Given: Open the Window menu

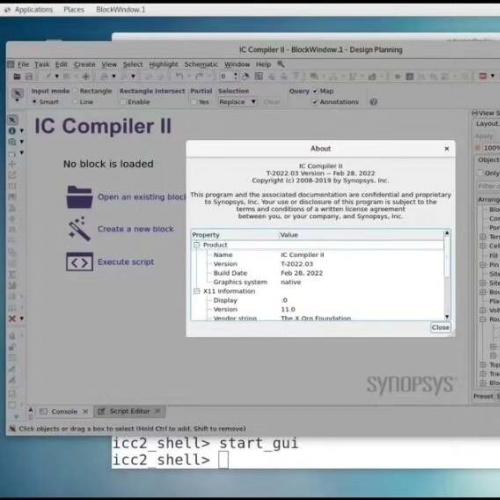Looking at the screenshot, I should (x=237, y=64).
